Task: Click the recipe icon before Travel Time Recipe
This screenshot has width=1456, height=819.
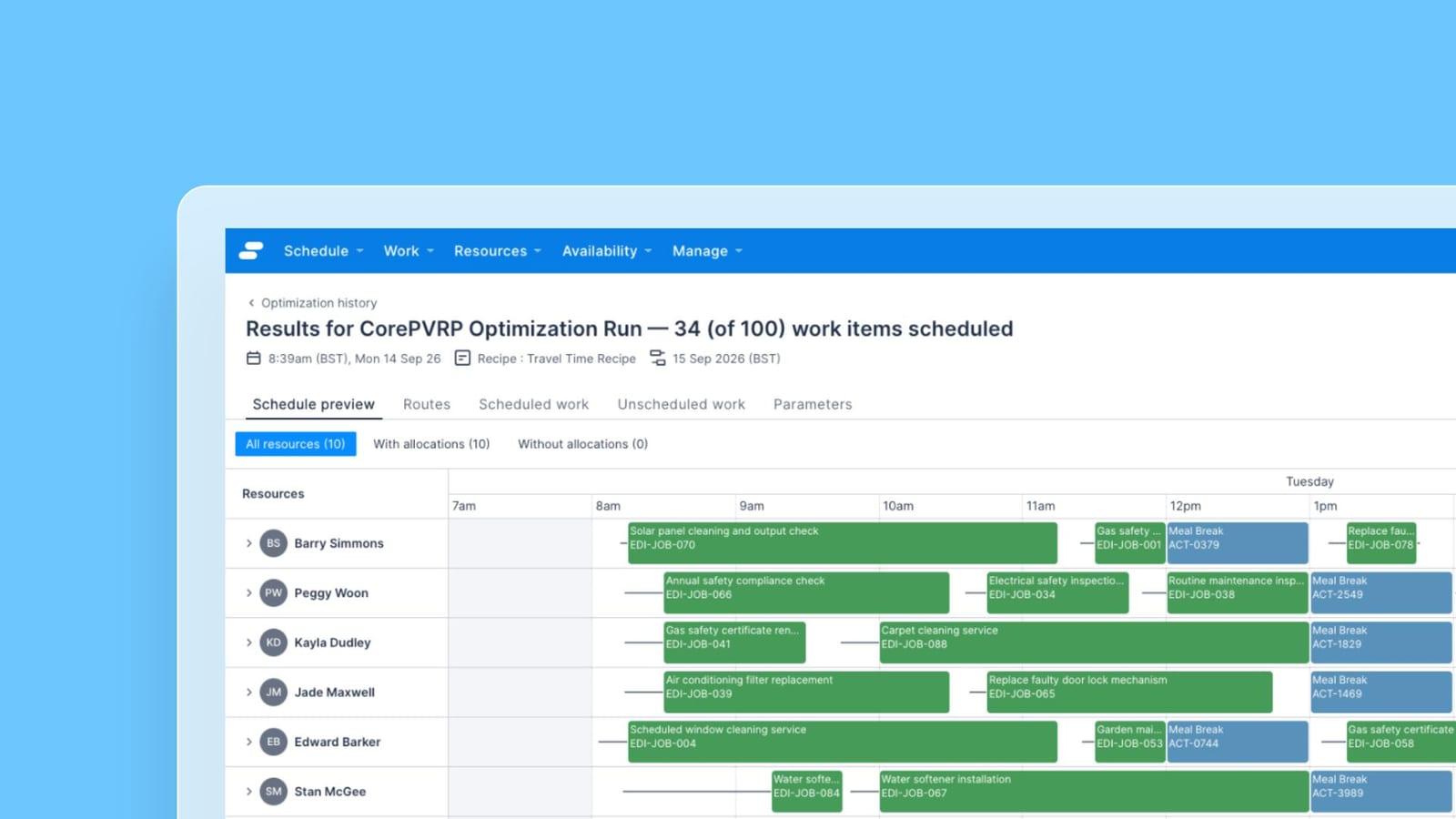Action: click(462, 359)
